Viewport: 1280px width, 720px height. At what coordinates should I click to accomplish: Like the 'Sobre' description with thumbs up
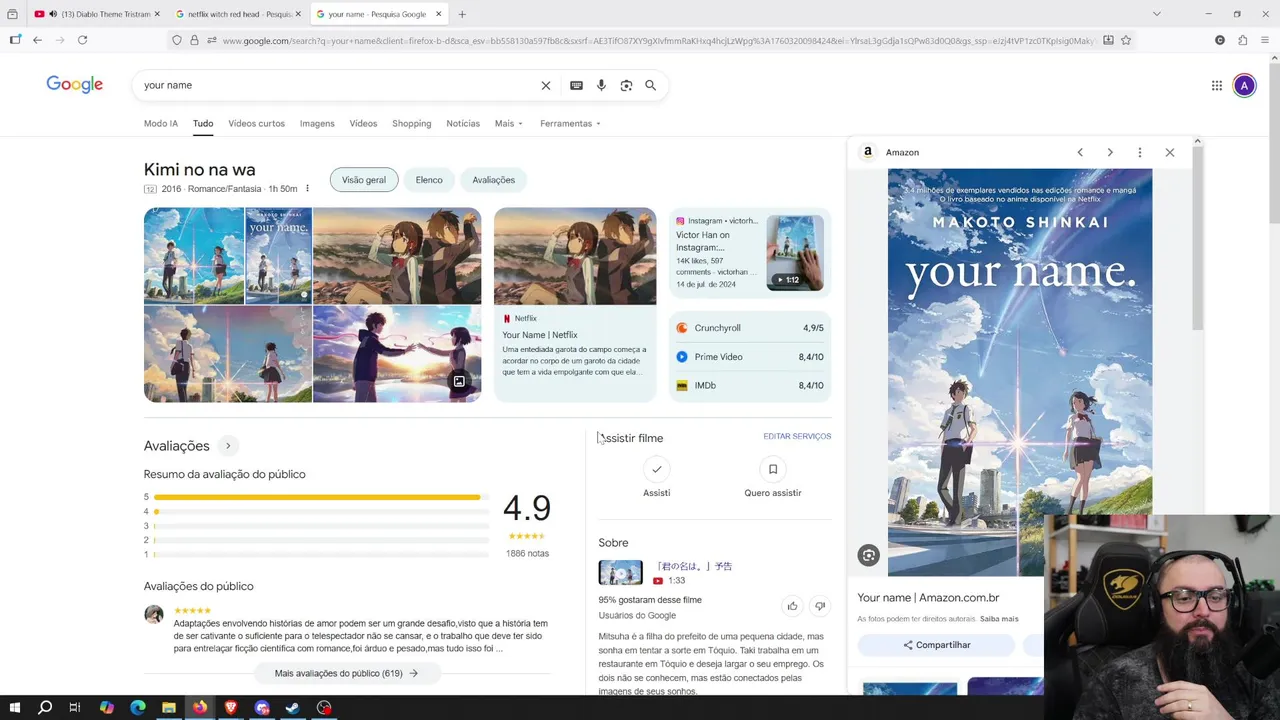click(792, 605)
